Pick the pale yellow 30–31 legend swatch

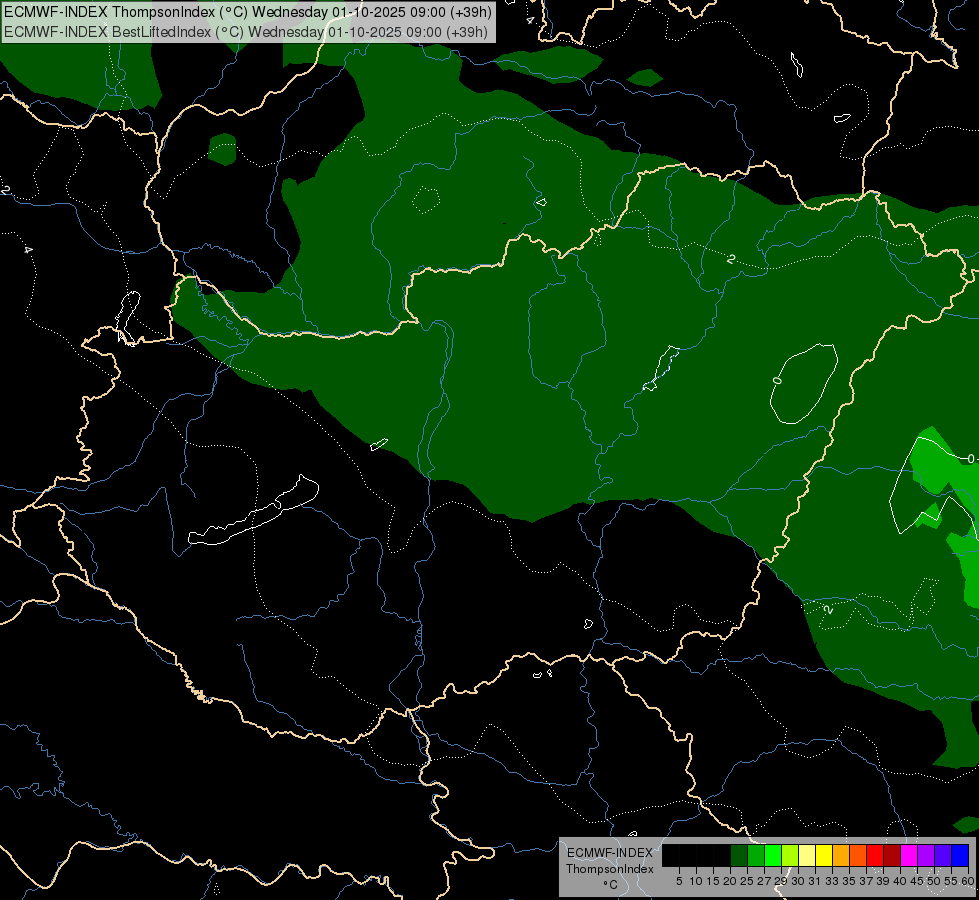pyautogui.click(x=807, y=855)
